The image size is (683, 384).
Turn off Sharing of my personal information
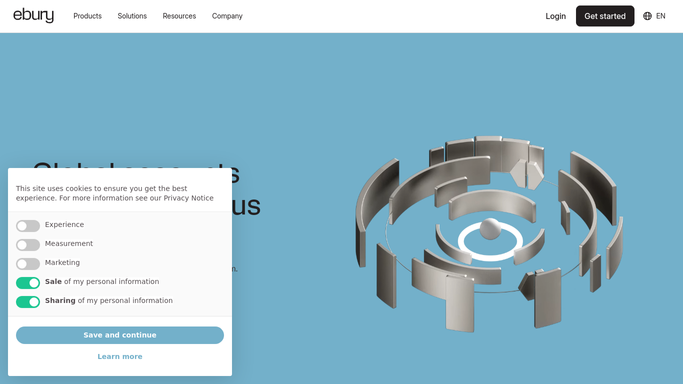28,302
